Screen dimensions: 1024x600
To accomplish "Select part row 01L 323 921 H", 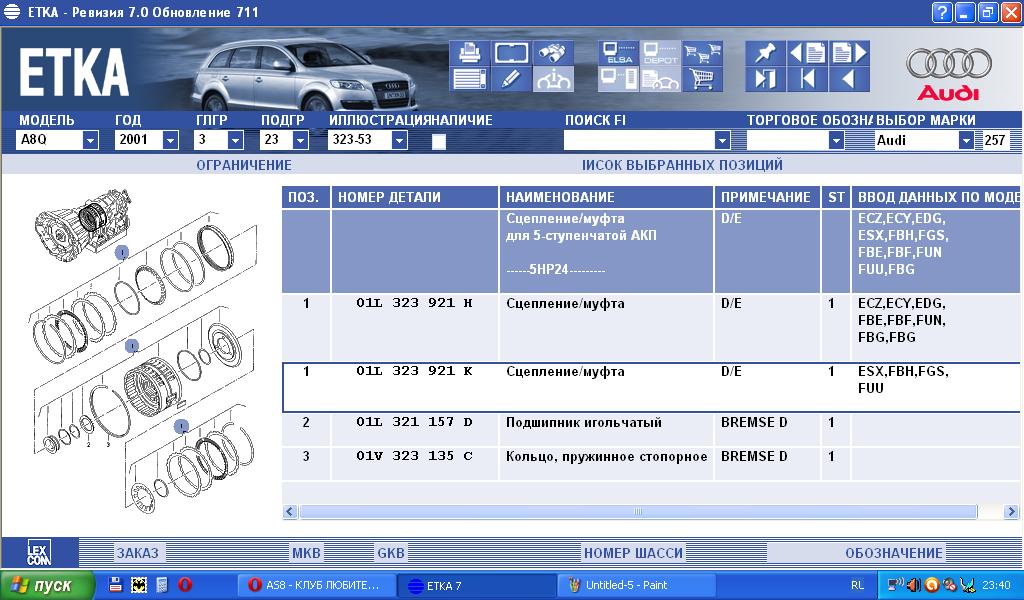I will (414, 304).
